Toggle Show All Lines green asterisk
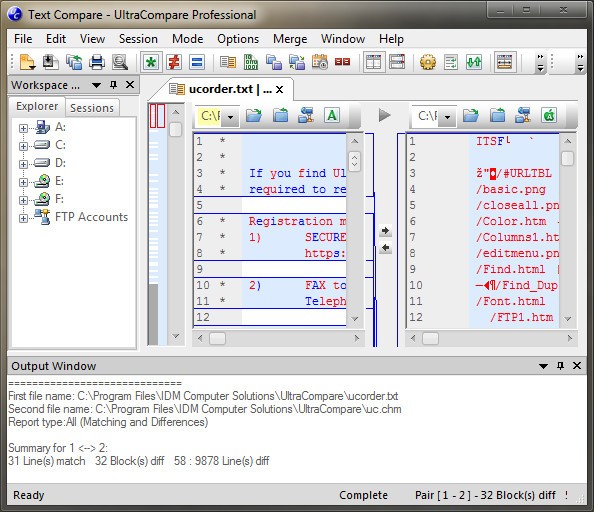This screenshot has height=512, width=594. point(151,62)
